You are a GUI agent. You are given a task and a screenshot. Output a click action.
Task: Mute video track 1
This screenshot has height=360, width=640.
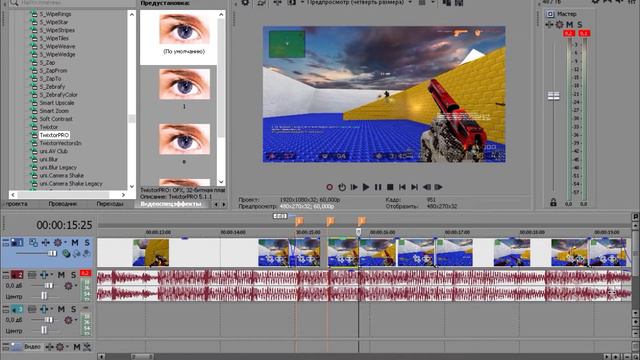[x=75, y=242]
